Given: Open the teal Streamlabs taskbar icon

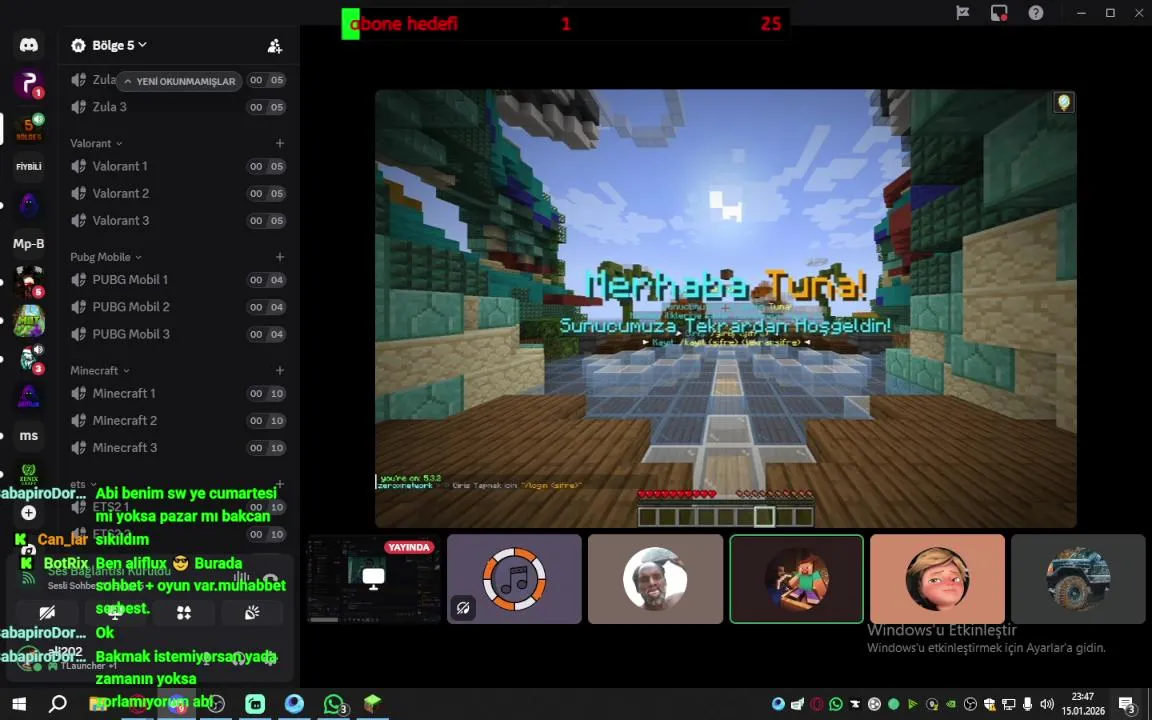Looking at the screenshot, I should [x=255, y=704].
